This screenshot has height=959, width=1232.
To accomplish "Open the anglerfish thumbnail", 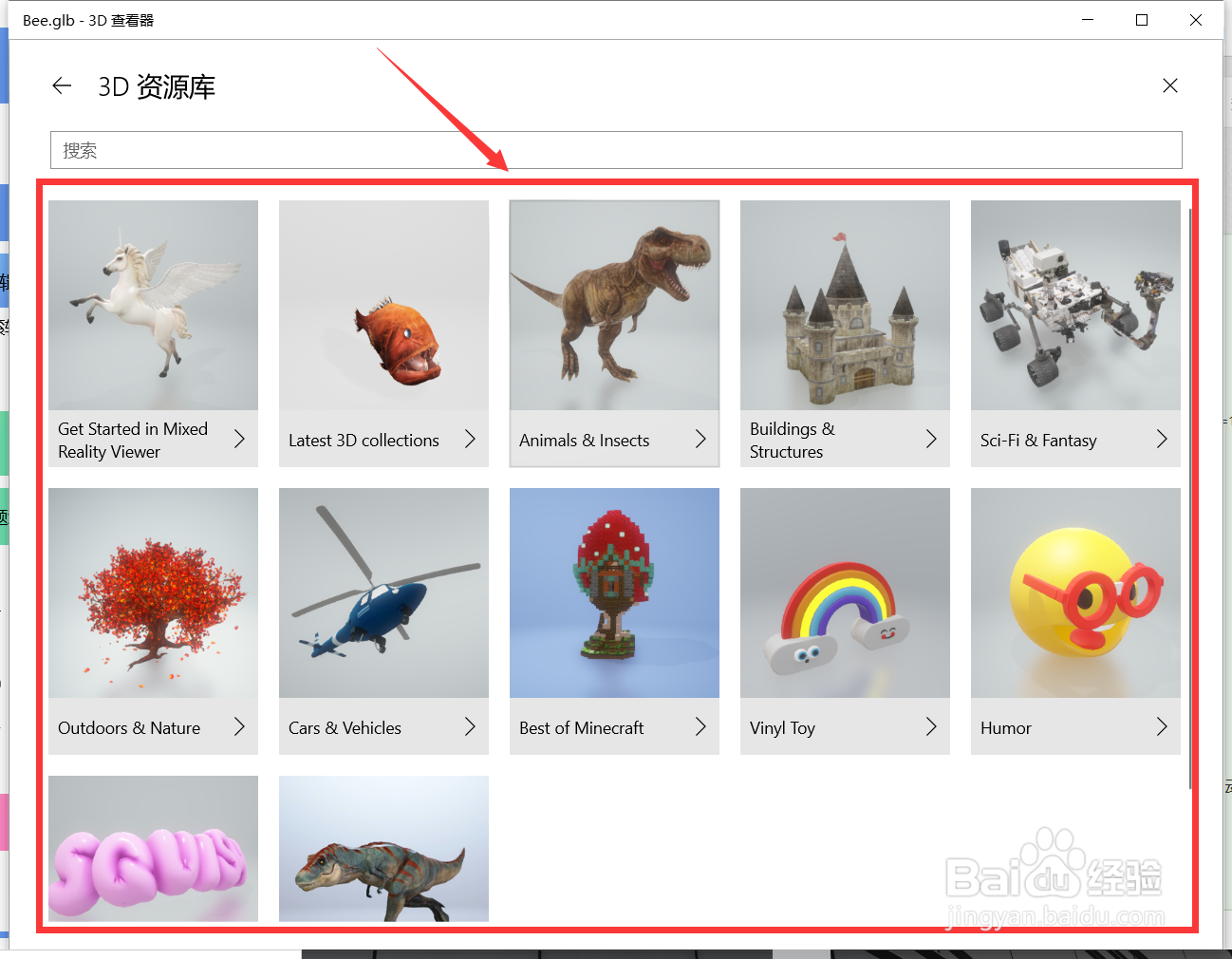I will coord(383,305).
